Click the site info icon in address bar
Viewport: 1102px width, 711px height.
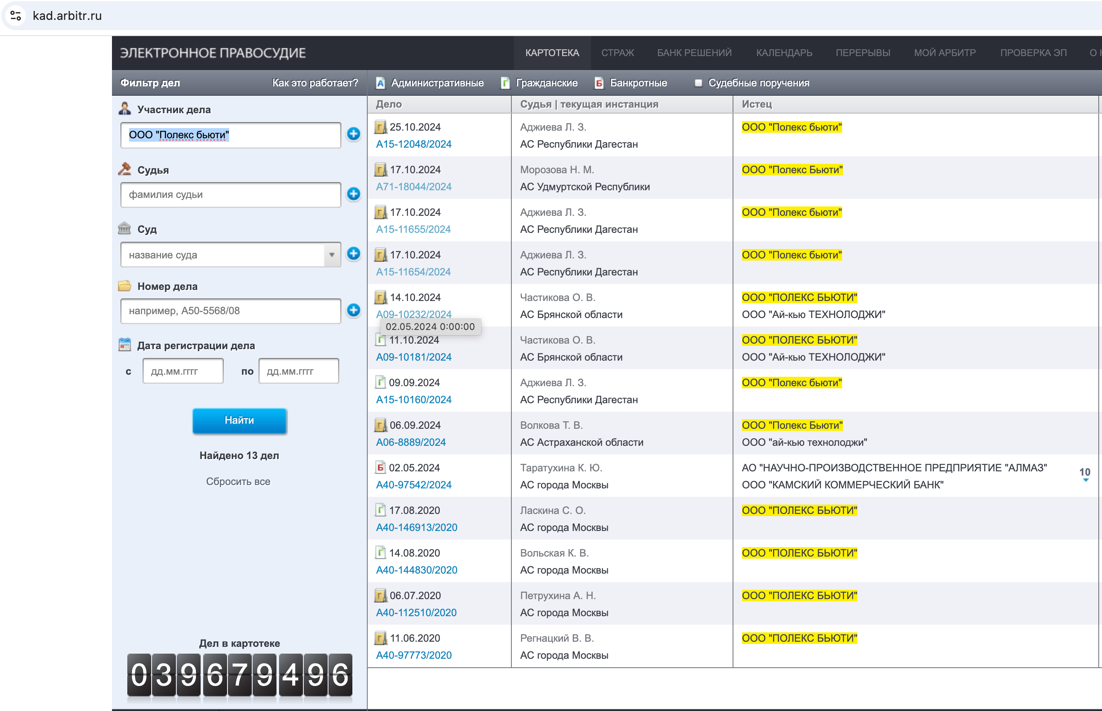[15, 15]
